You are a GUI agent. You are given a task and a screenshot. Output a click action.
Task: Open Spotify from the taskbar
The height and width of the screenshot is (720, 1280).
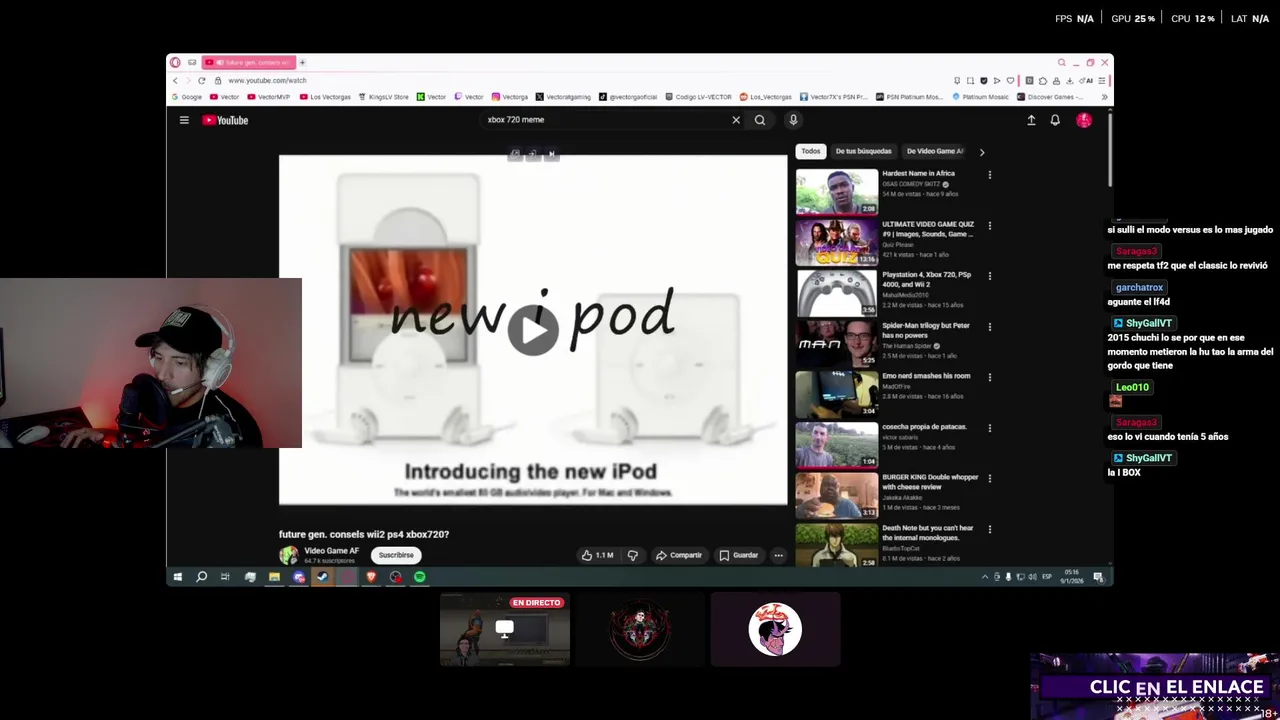(x=420, y=577)
